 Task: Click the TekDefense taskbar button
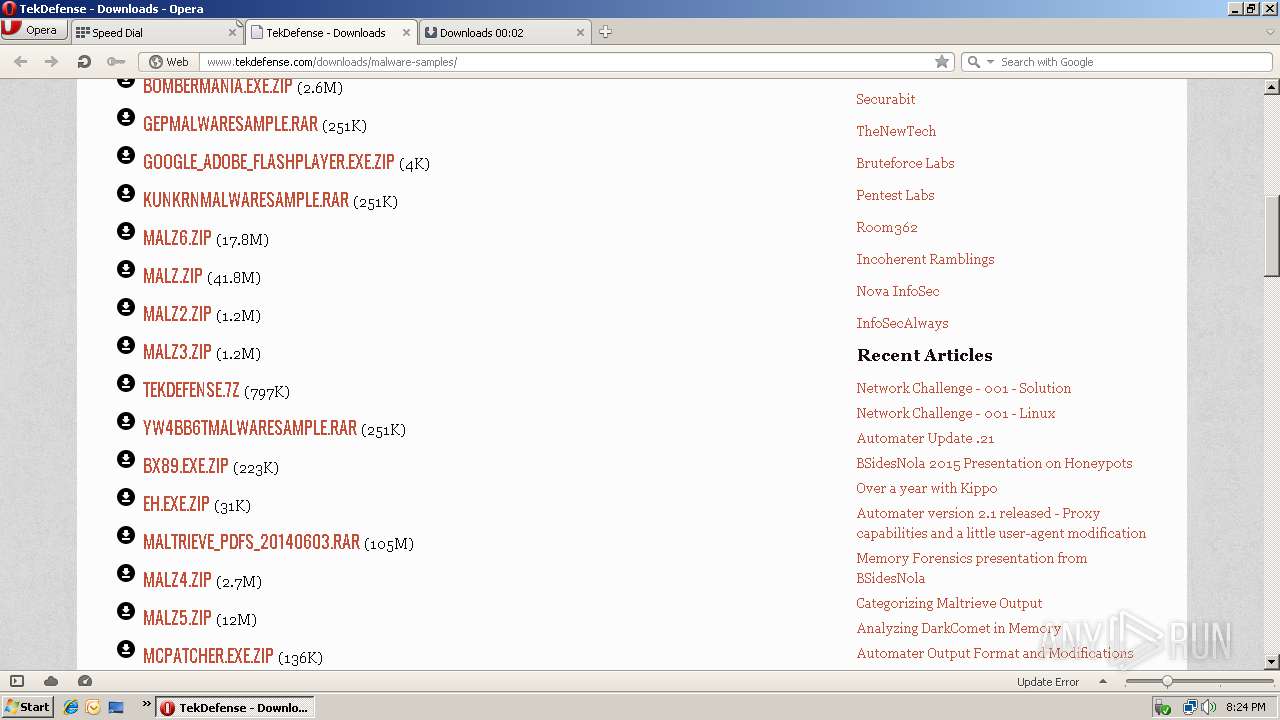pyautogui.click(x=235, y=707)
